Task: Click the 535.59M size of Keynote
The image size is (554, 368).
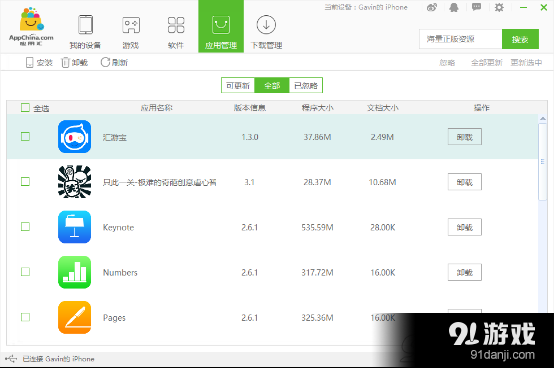Action: (317, 227)
